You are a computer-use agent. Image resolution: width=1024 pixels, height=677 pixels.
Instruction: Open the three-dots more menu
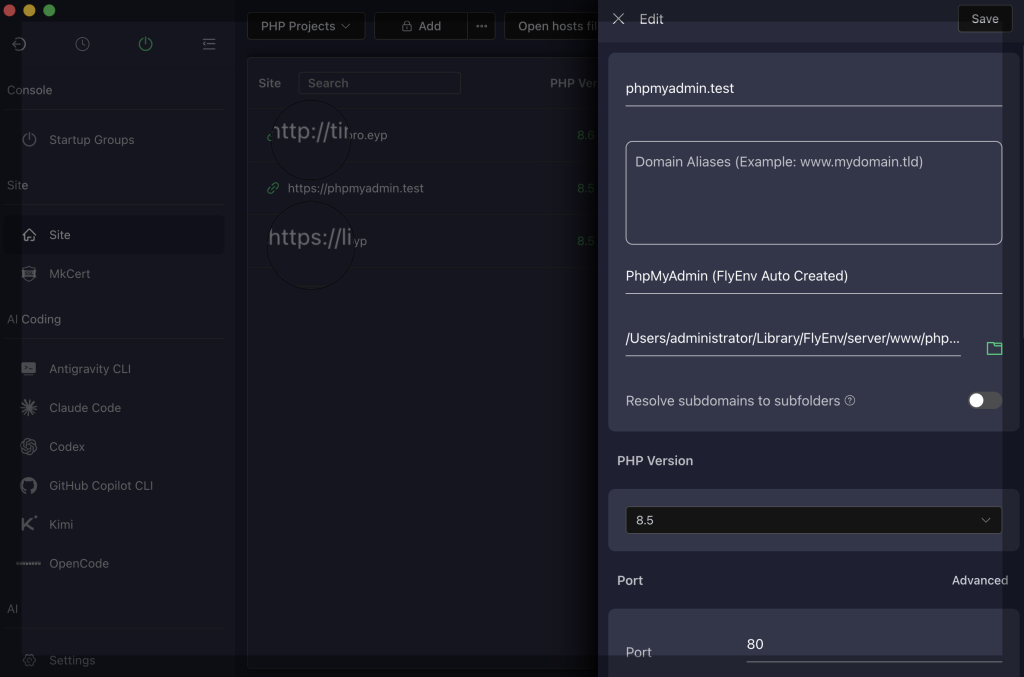[481, 26]
